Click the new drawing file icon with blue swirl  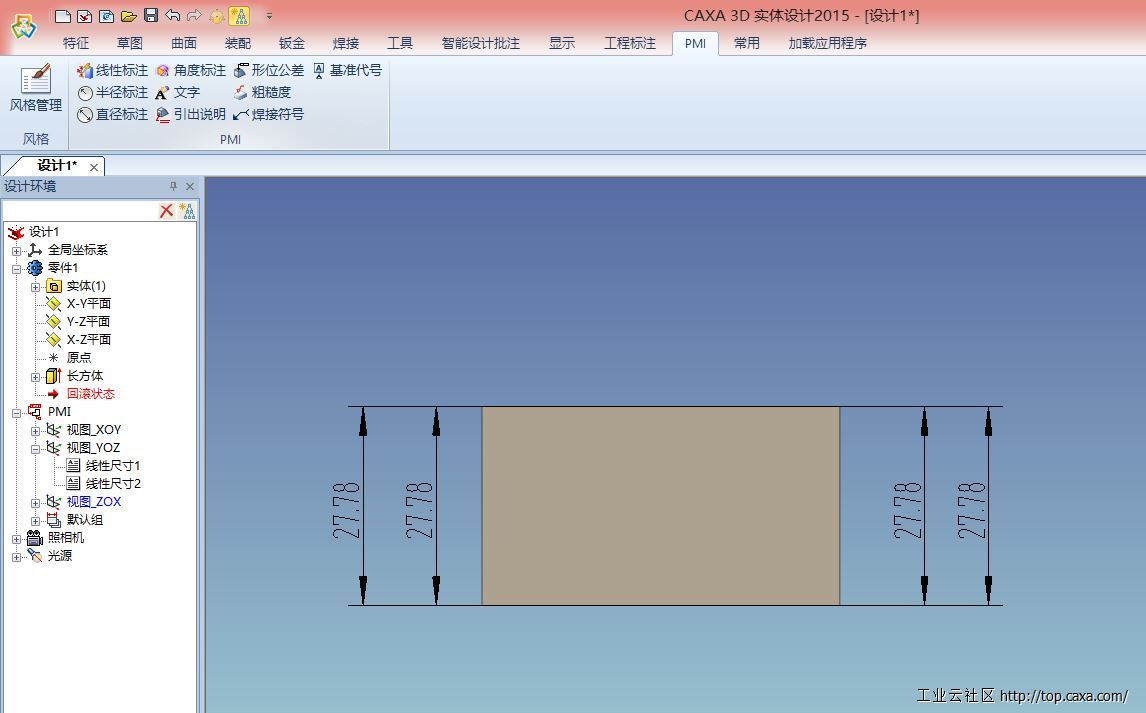click(107, 15)
